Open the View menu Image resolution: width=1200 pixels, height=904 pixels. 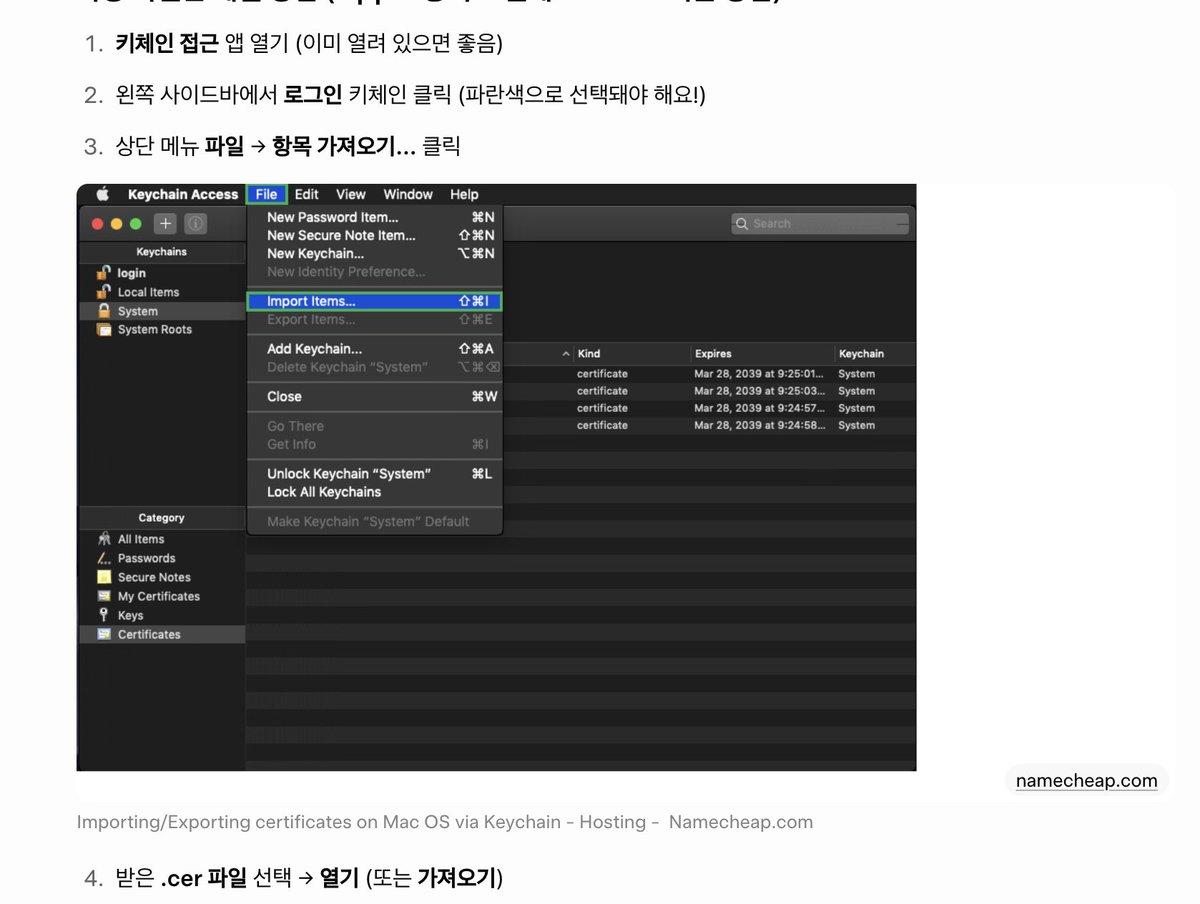point(351,194)
